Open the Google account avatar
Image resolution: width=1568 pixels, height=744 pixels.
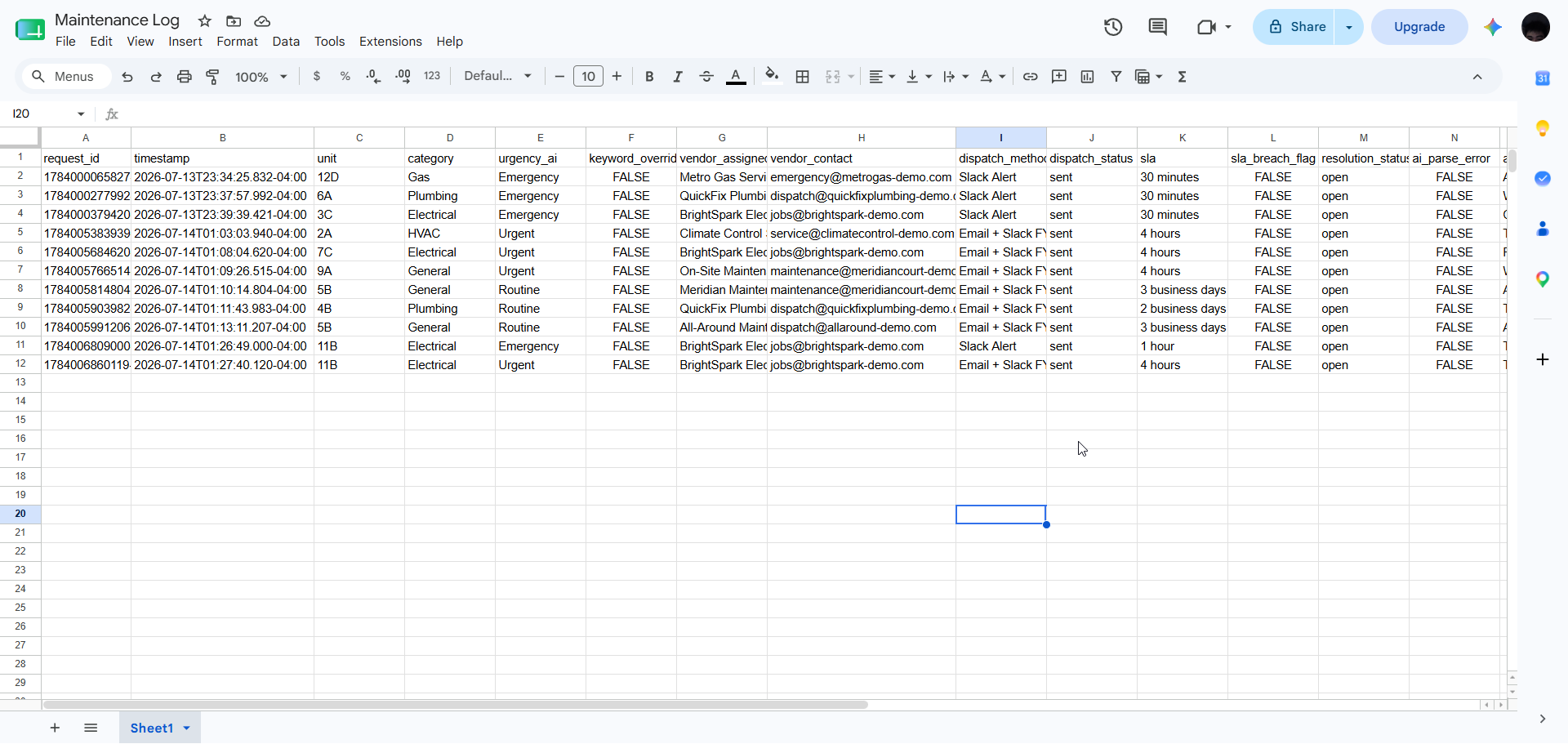1536,27
